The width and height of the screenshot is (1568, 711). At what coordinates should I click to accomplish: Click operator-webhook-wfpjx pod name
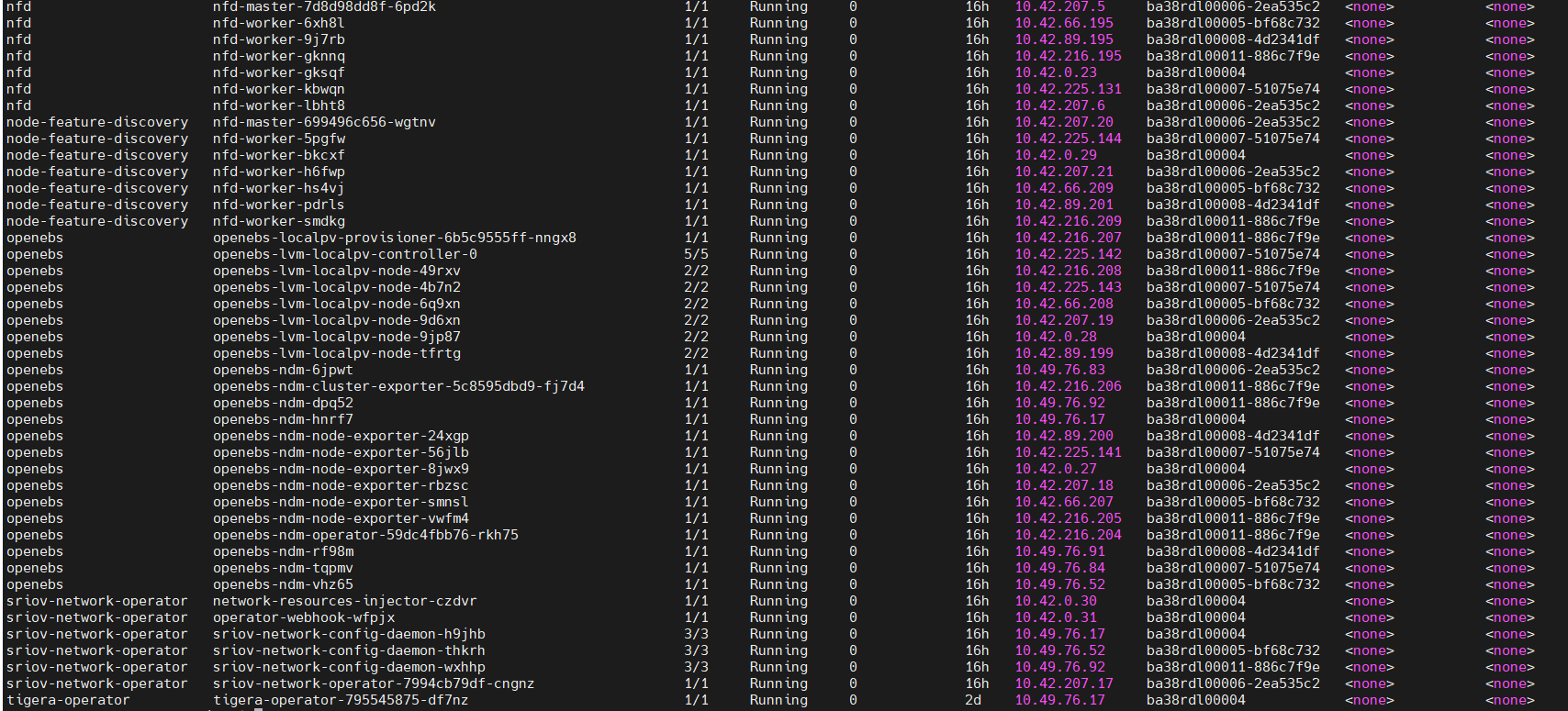pos(304,617)
